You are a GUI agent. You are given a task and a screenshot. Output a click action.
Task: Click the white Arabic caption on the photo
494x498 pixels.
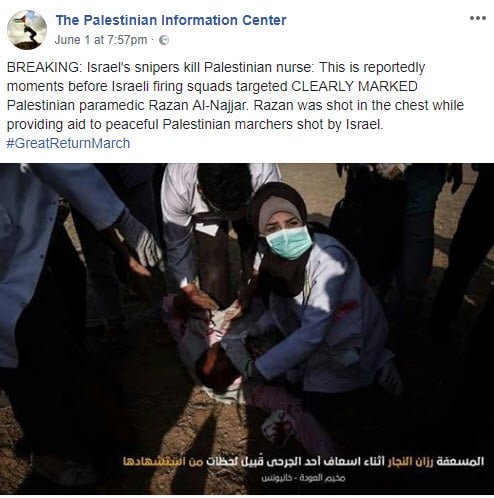[x=303, y=461]
